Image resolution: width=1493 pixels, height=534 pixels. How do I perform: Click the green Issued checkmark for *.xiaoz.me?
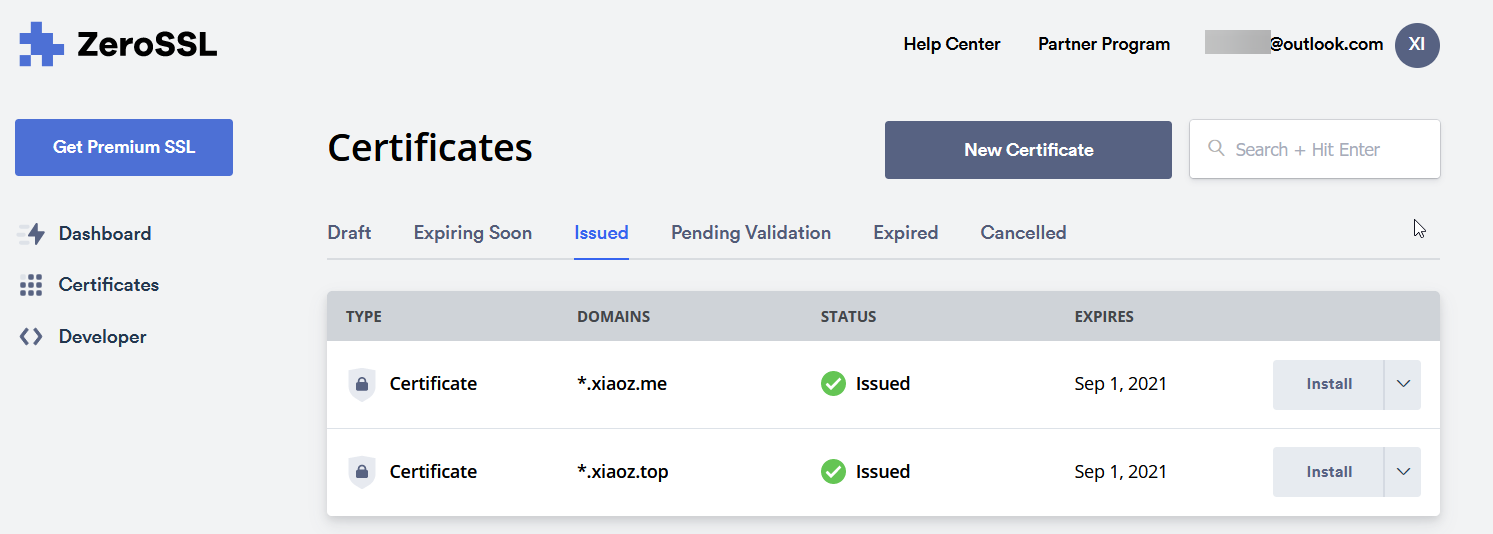pos(833,384)
